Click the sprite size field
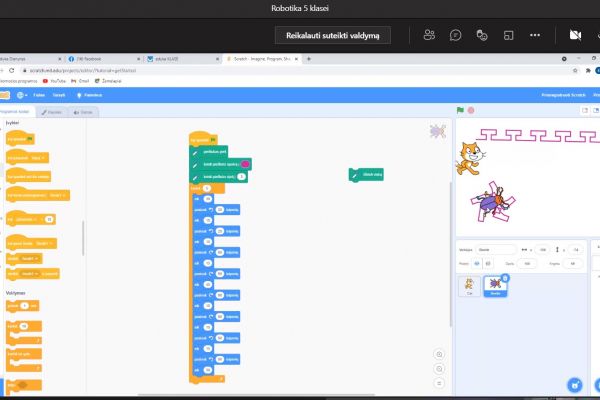The width and height of the screenshot is (600, 400). [527, 263]
